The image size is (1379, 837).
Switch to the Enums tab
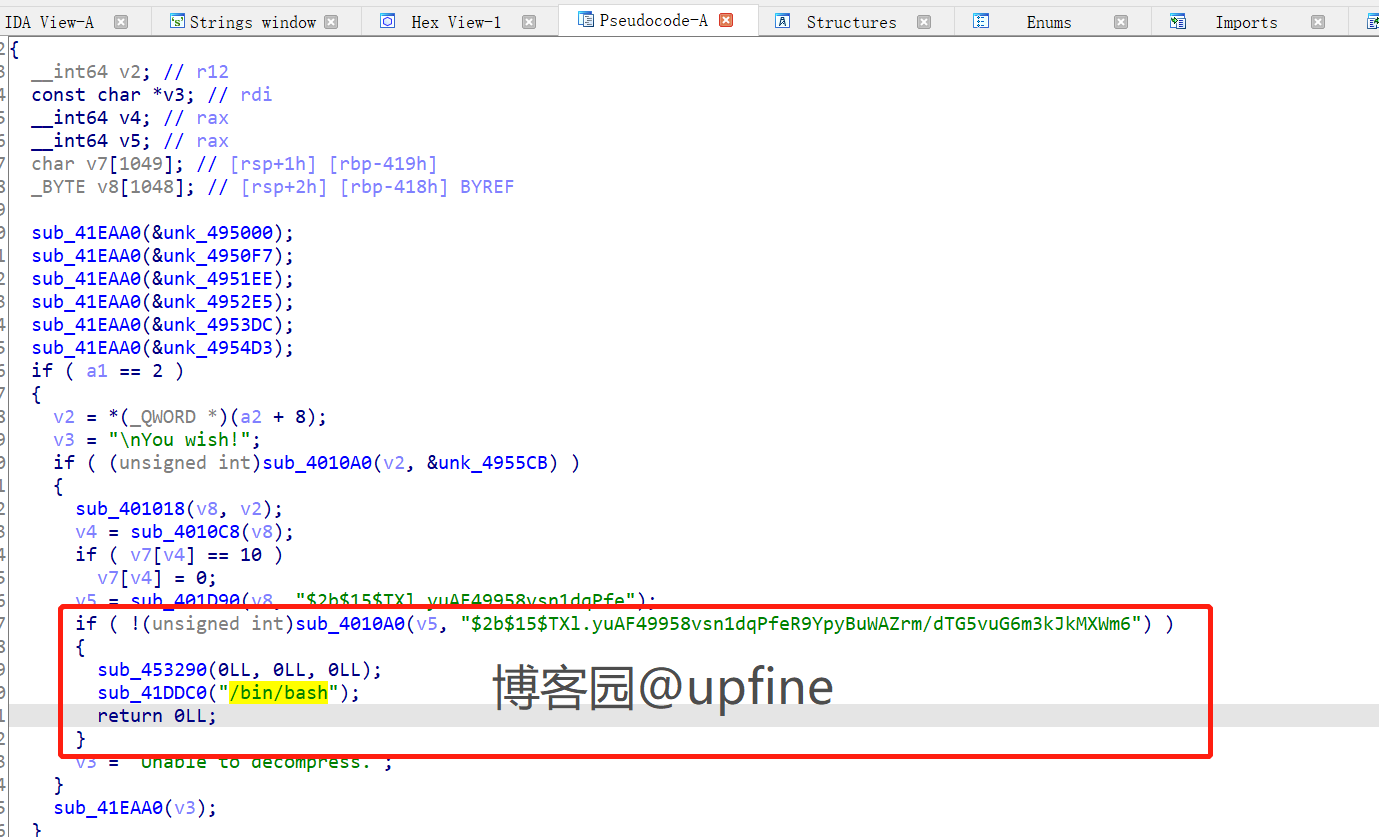1049,21
